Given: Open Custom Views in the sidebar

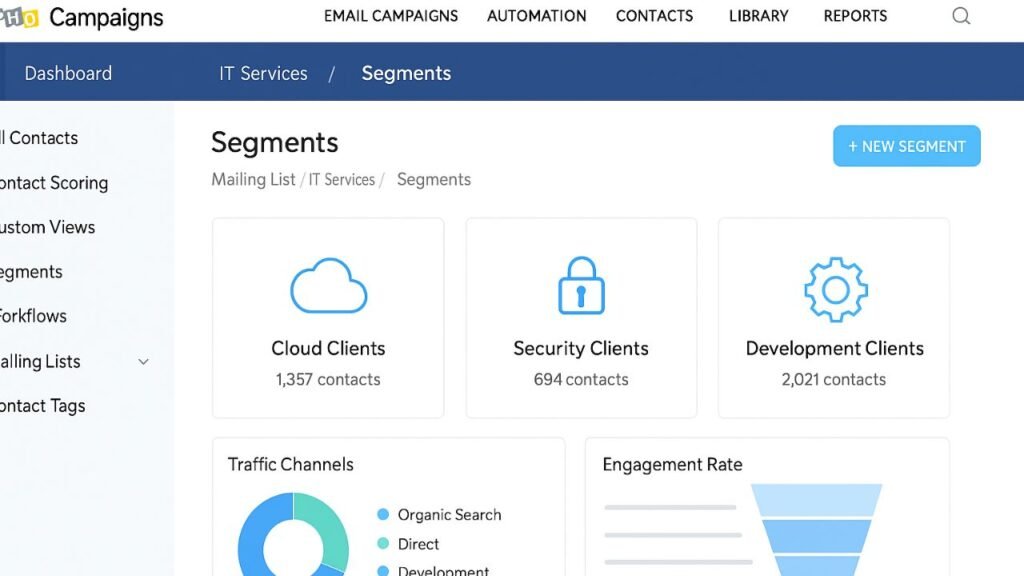Looking at the screenshot, I should tap(47, 227).
